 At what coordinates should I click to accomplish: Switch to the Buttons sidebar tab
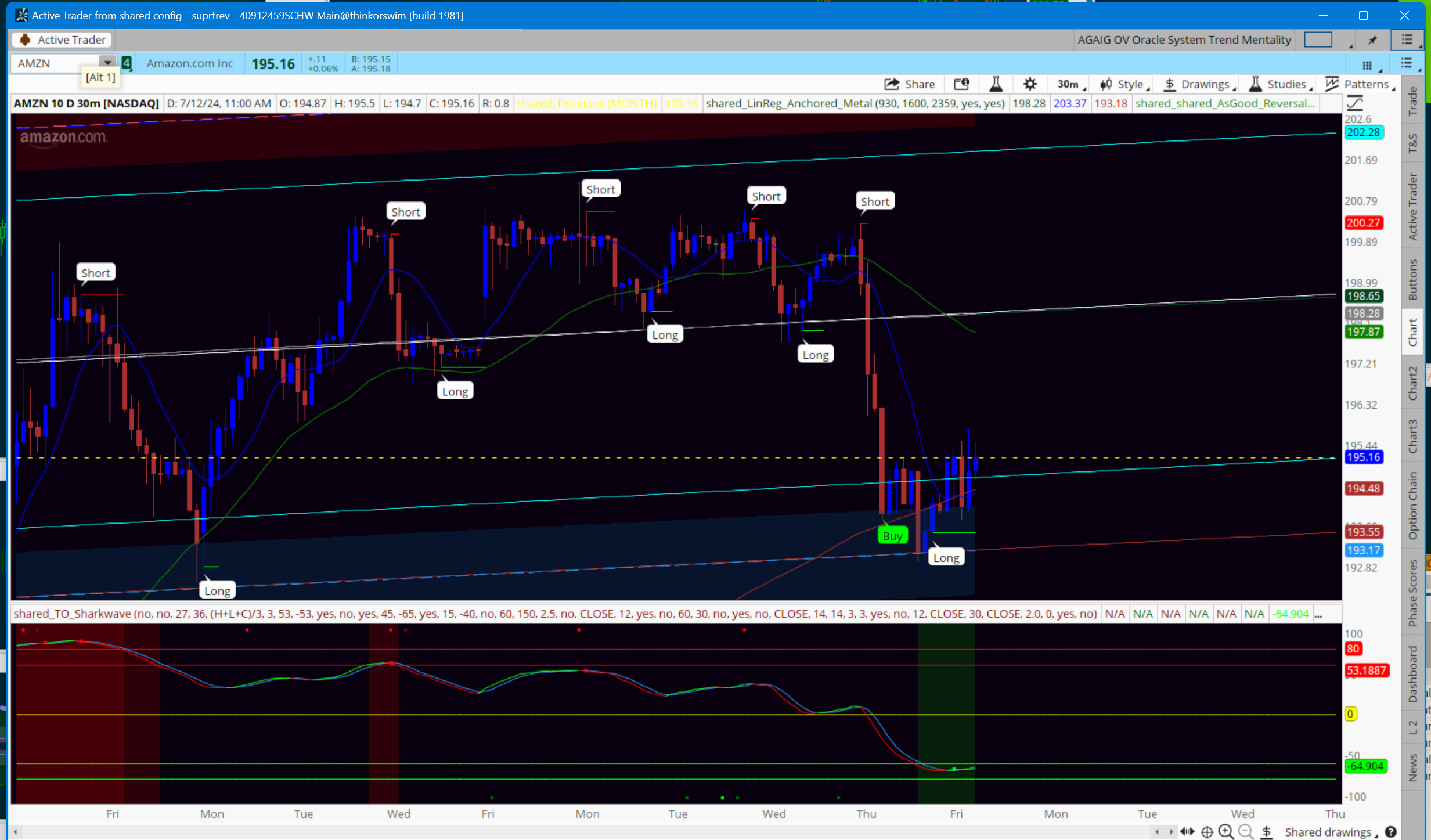coord(1413,279)
